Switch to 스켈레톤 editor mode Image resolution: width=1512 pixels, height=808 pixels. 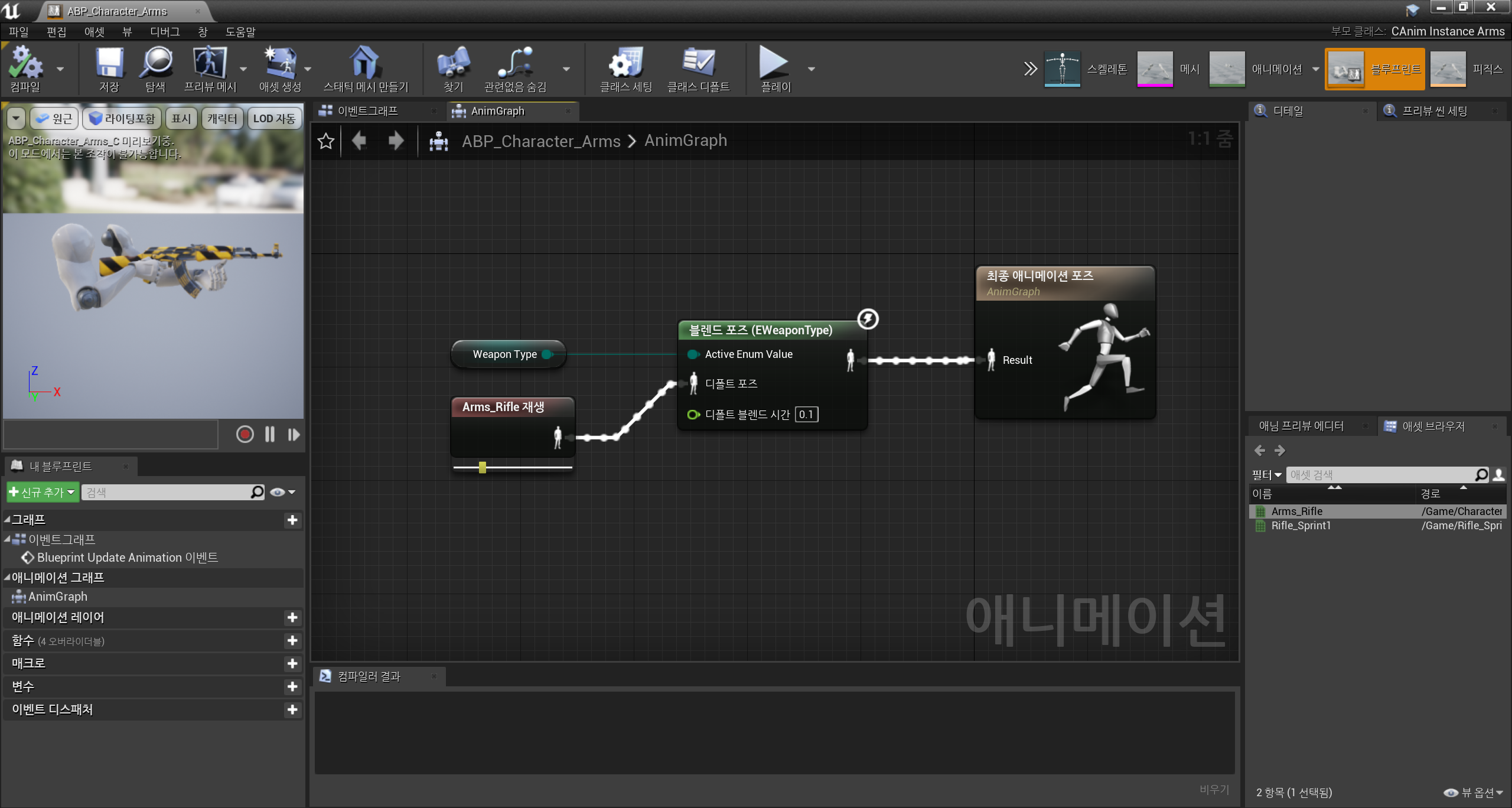point(1086,69)
